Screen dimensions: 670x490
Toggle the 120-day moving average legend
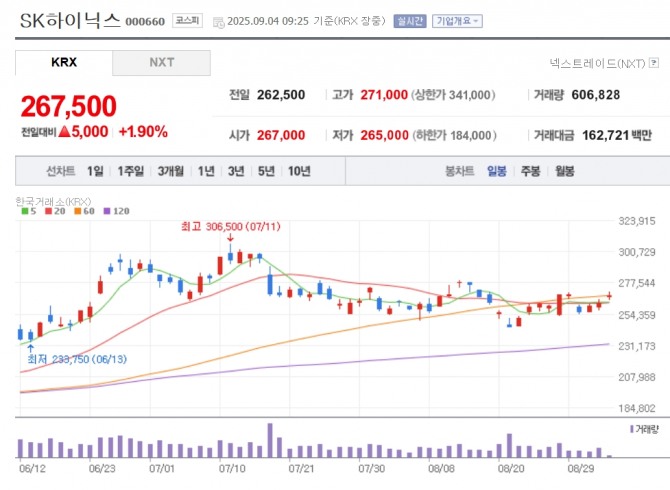(116, 210)
